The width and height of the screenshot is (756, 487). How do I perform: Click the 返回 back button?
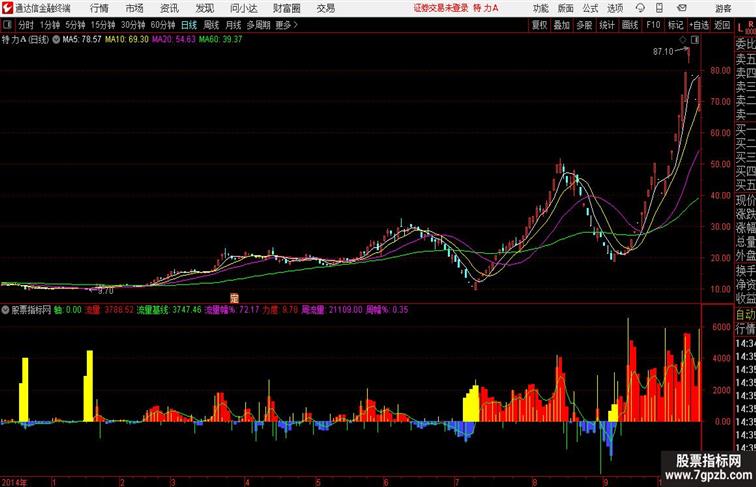point(722,25)
